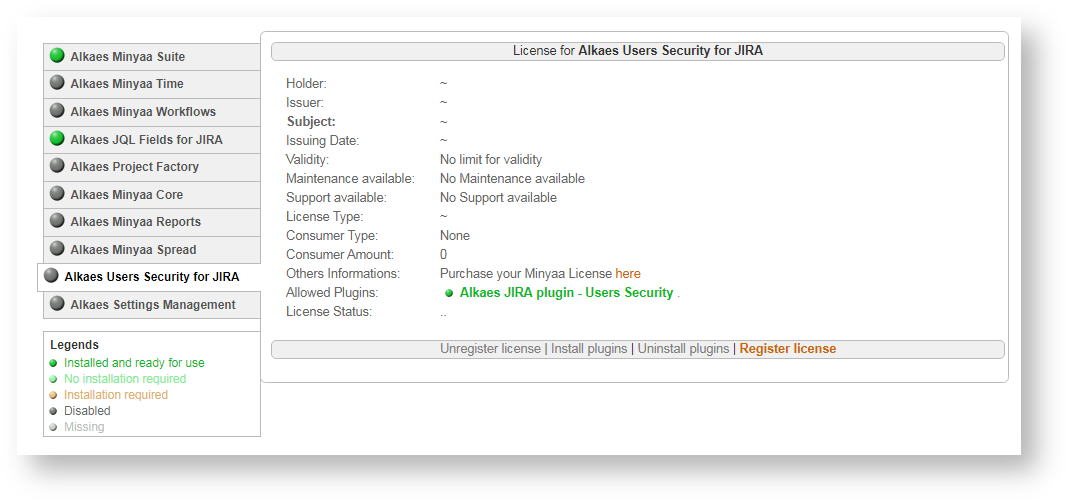The height and width of the screenshot is (503, 1069).
Task: Click the 'Issuing Date:' label
Action: pyautogui.click(x=322, y=140)
